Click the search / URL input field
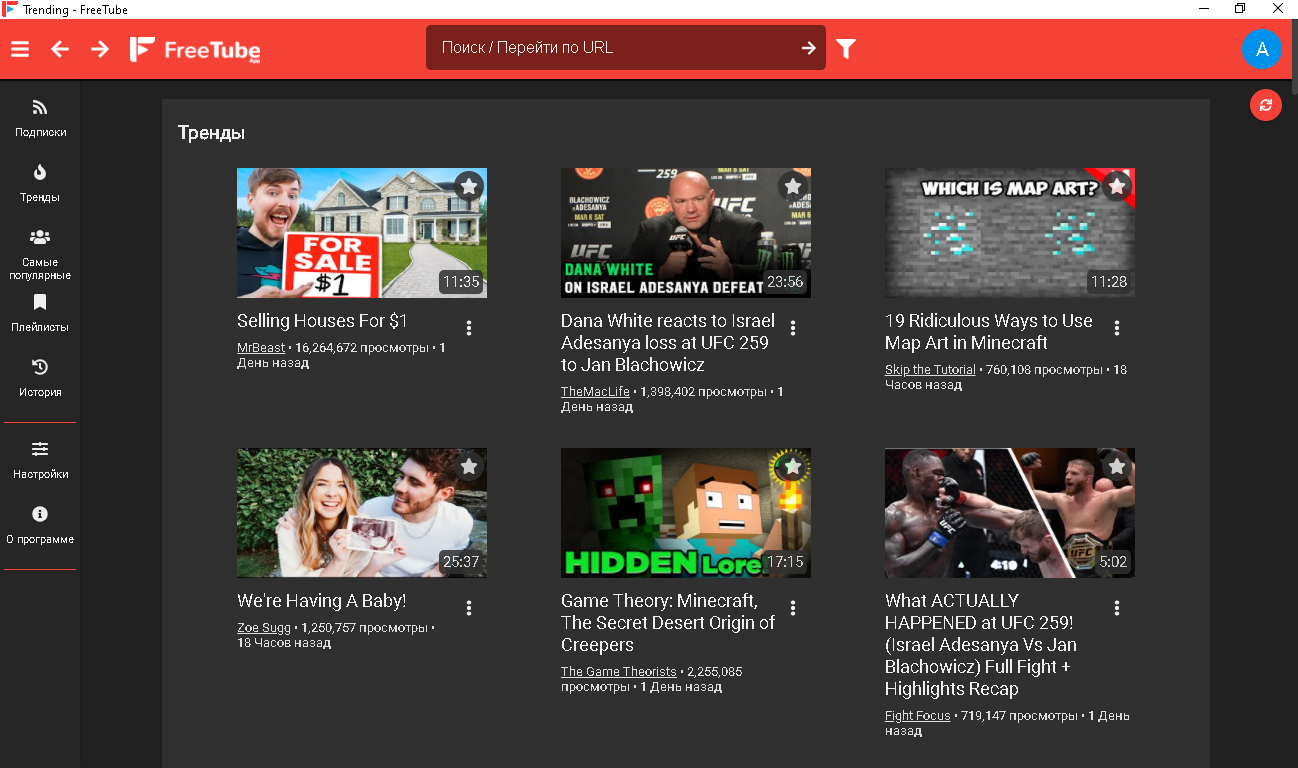Screen dimensions: 1298x768 (x=615, y=48)
